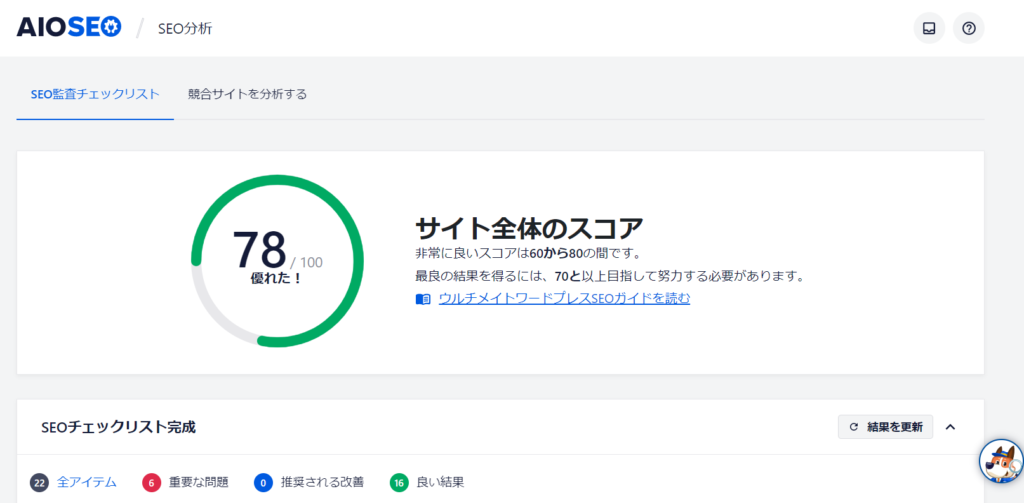Open the dog mascot chat helper
Screen dimensions: 1024x503
(1001, 461)
